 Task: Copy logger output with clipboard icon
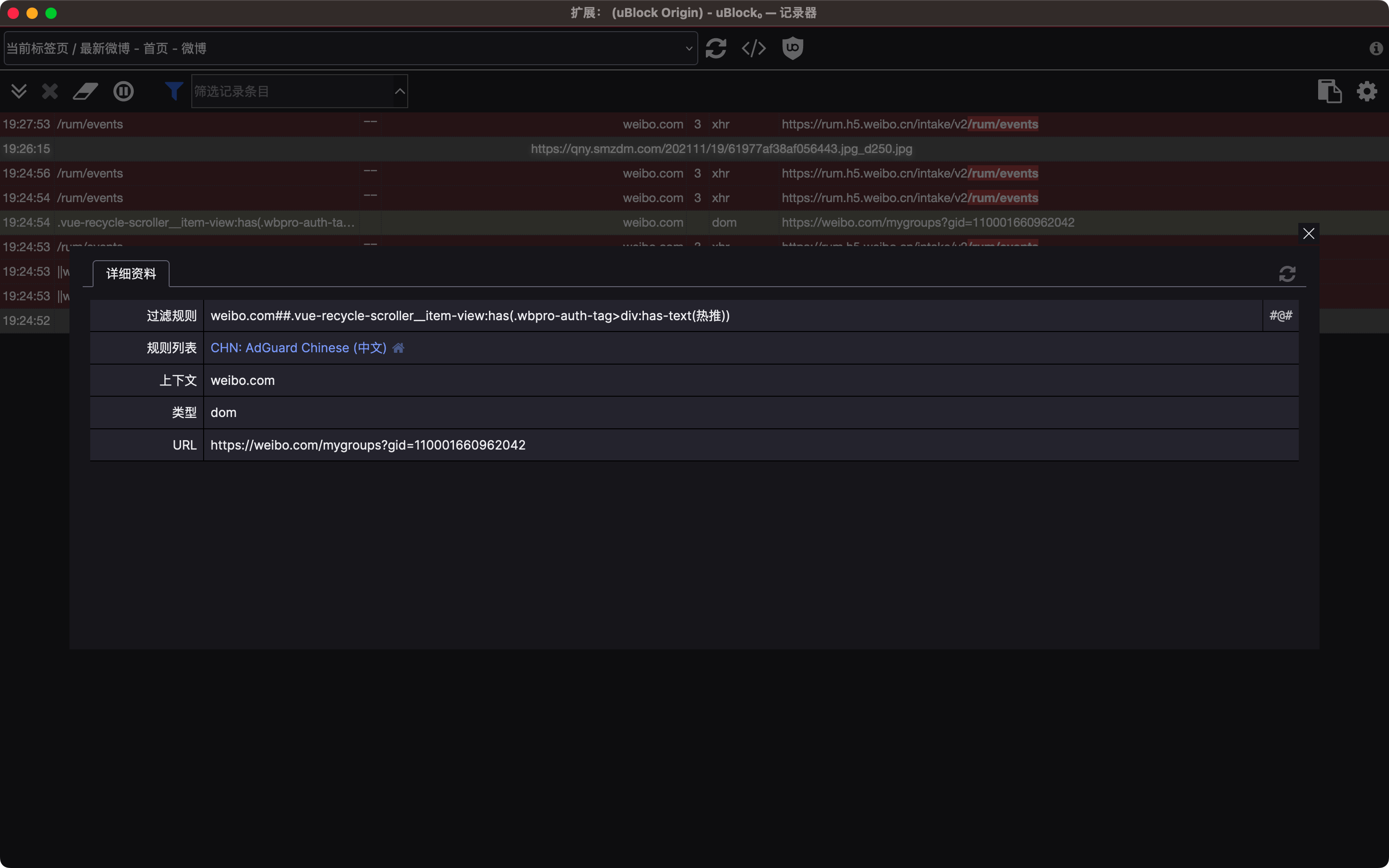tap(1329, 91)
